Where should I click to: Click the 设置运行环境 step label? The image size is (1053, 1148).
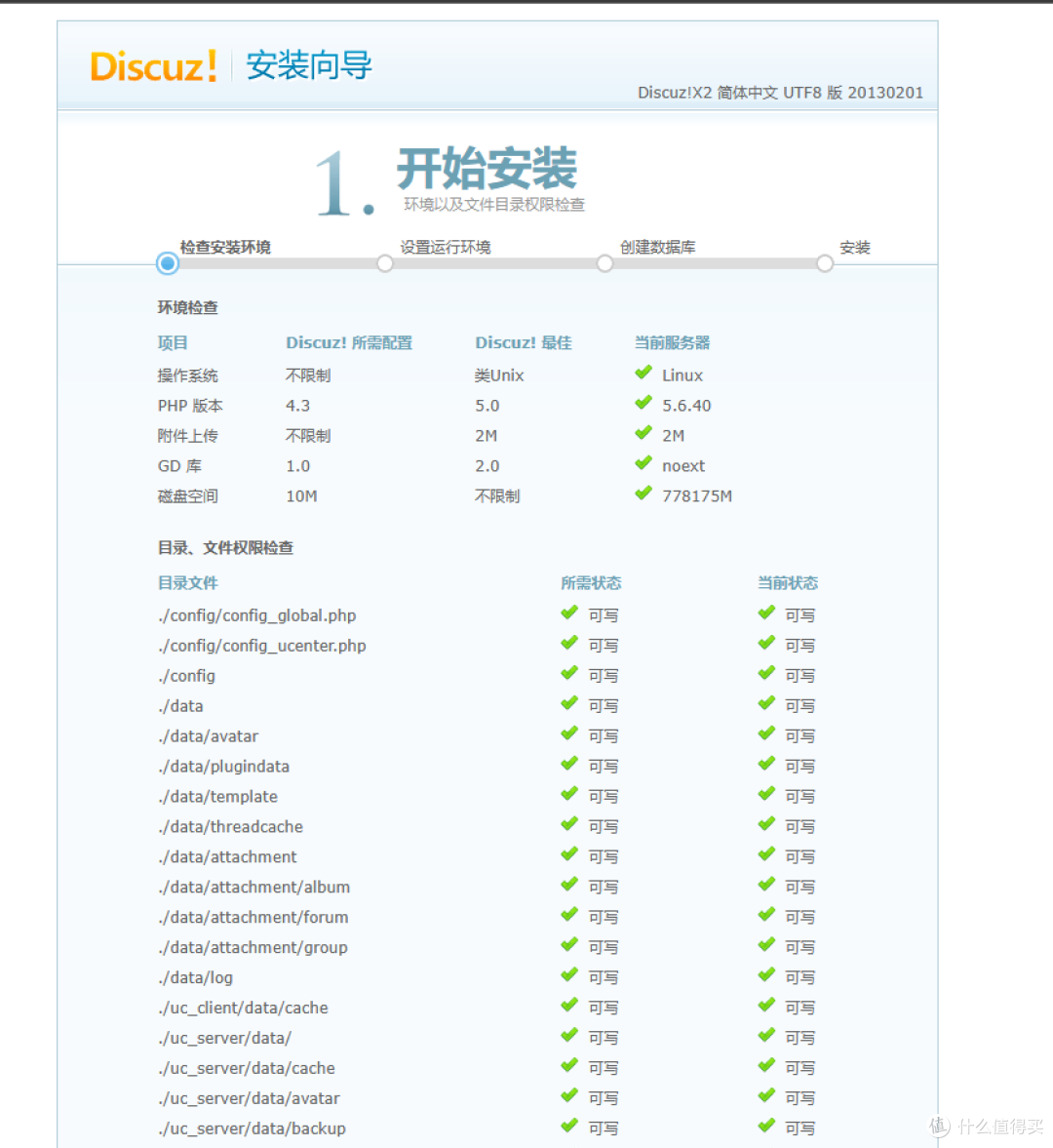click(x=445, y=248)
